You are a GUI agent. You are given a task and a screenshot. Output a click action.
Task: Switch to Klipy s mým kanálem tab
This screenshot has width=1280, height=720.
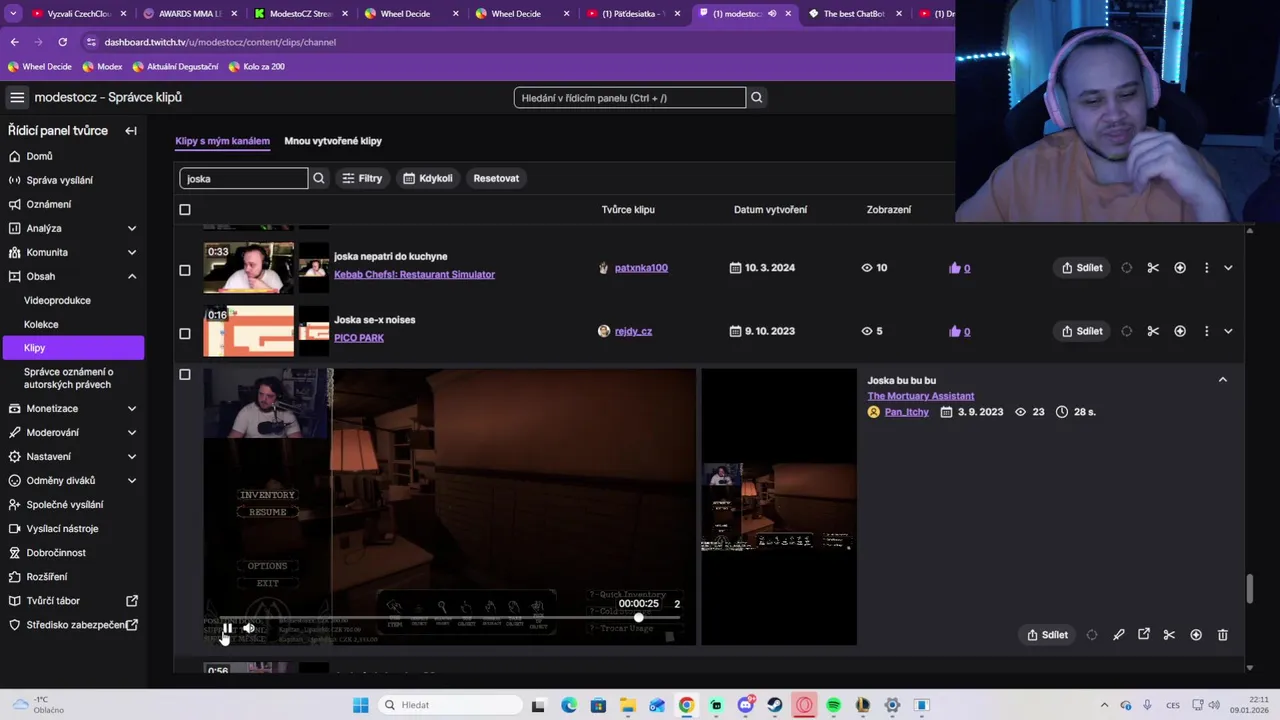click(222, 141)
